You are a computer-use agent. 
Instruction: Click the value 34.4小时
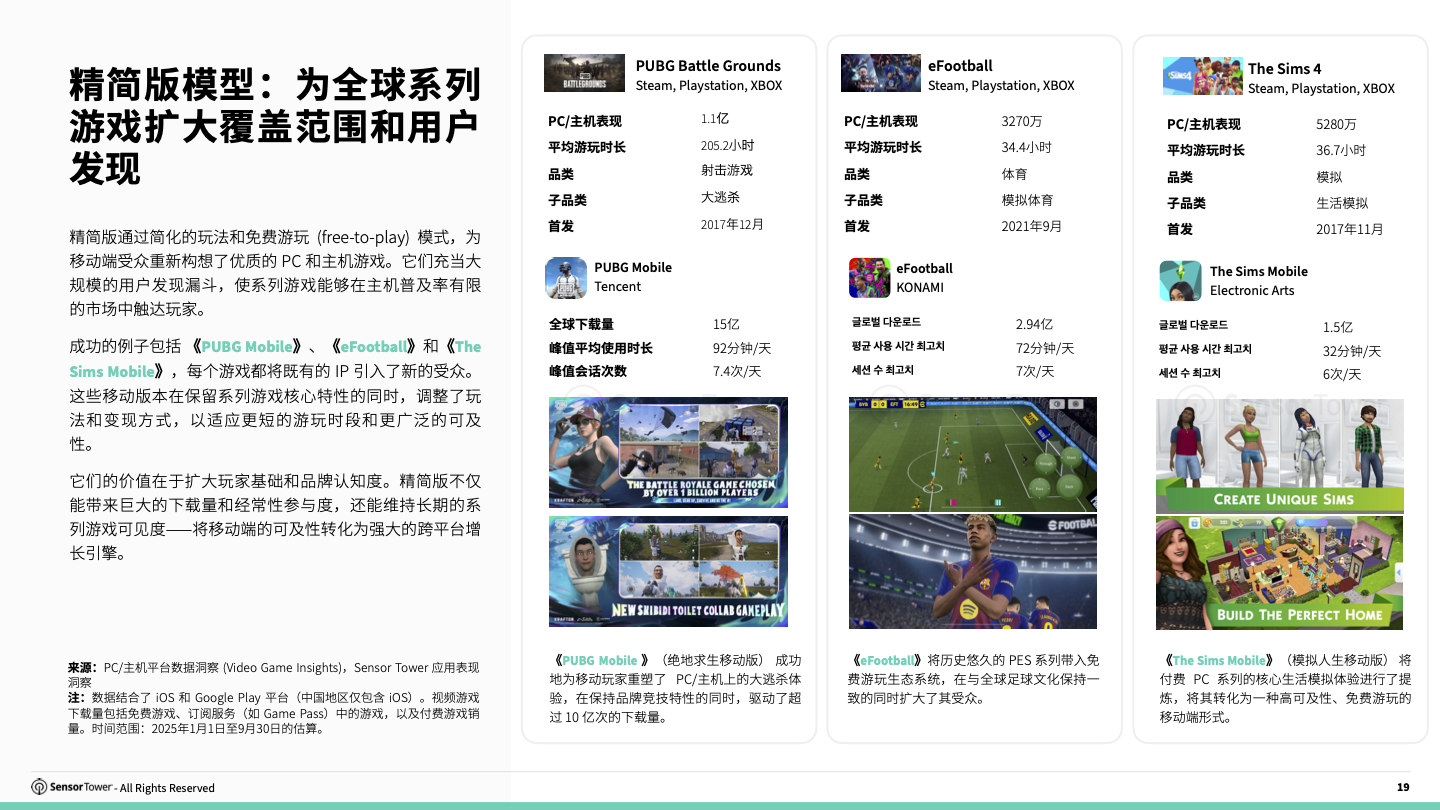[1027, 147]
